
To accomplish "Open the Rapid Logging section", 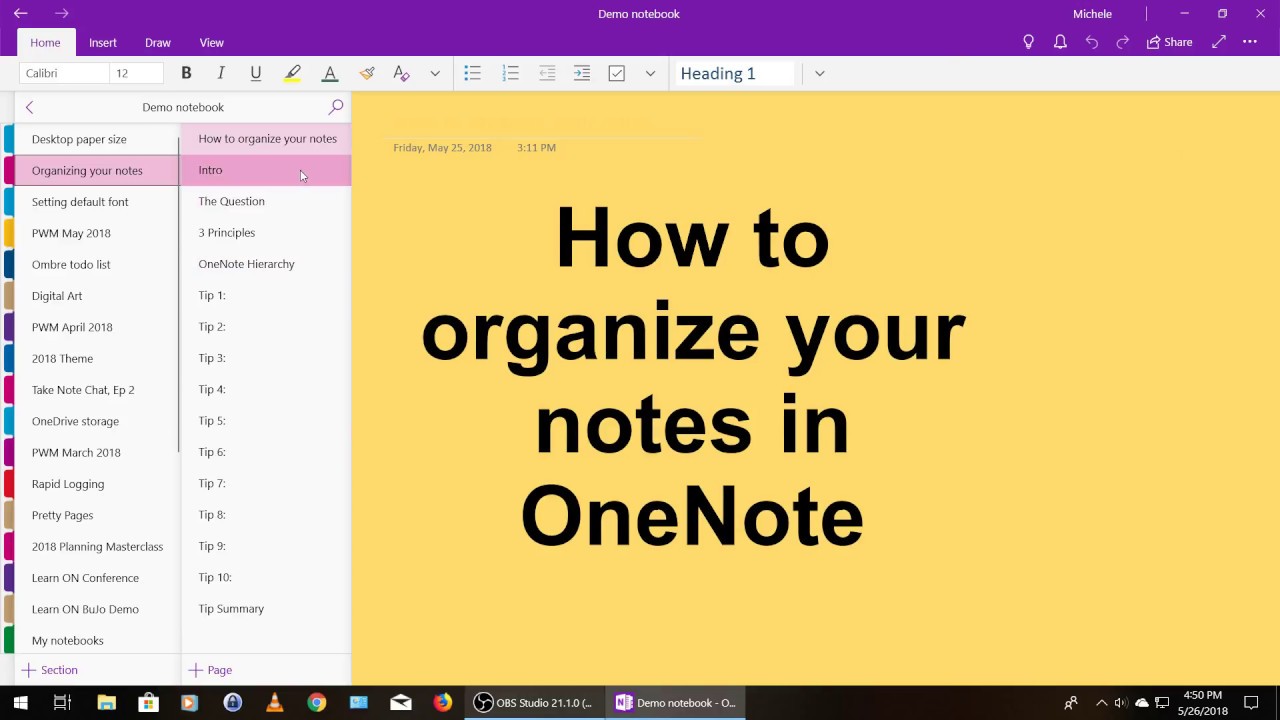I will pos(96,484).
